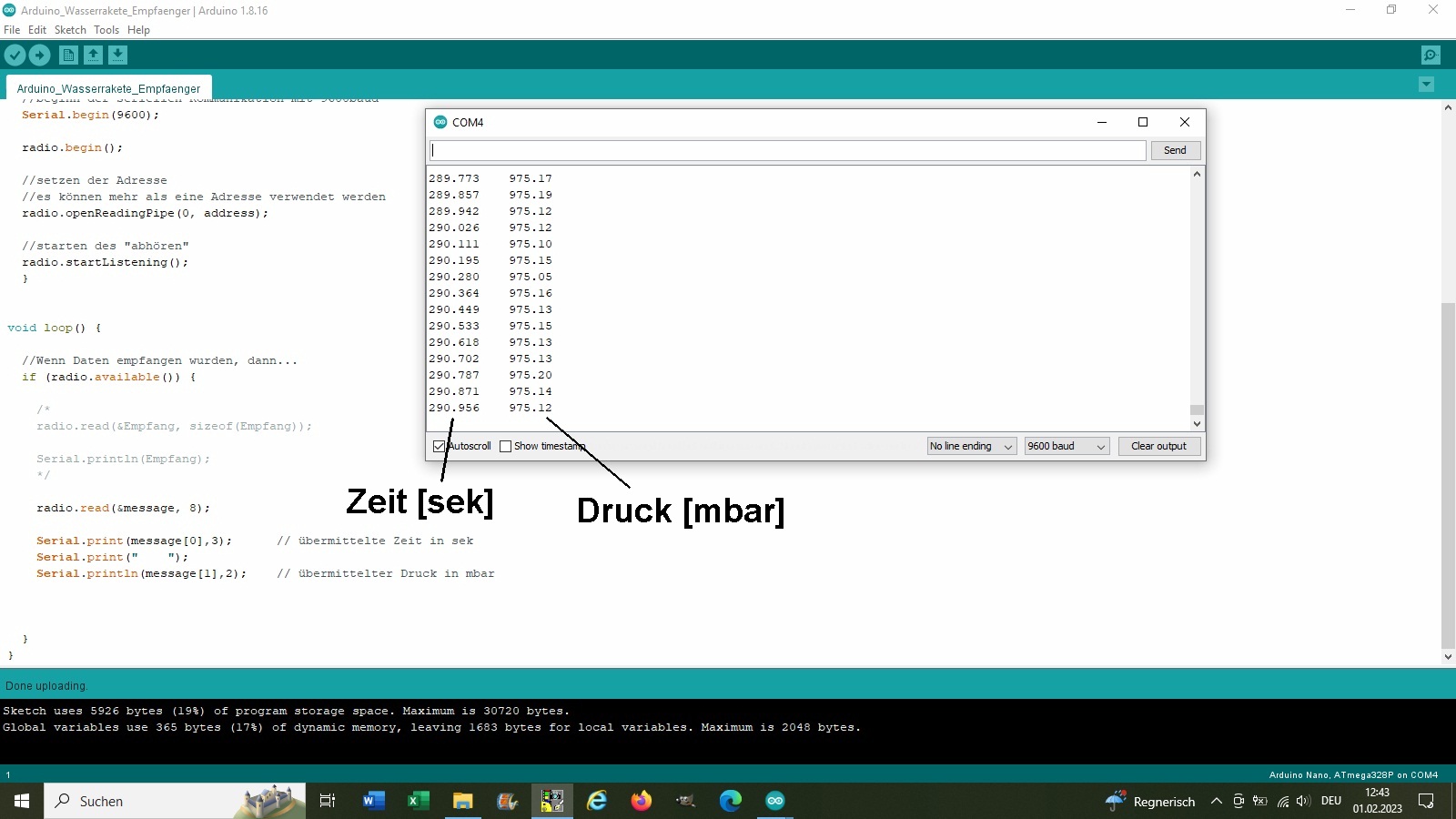Click the Suchen taskbar search box

(175, 801)
